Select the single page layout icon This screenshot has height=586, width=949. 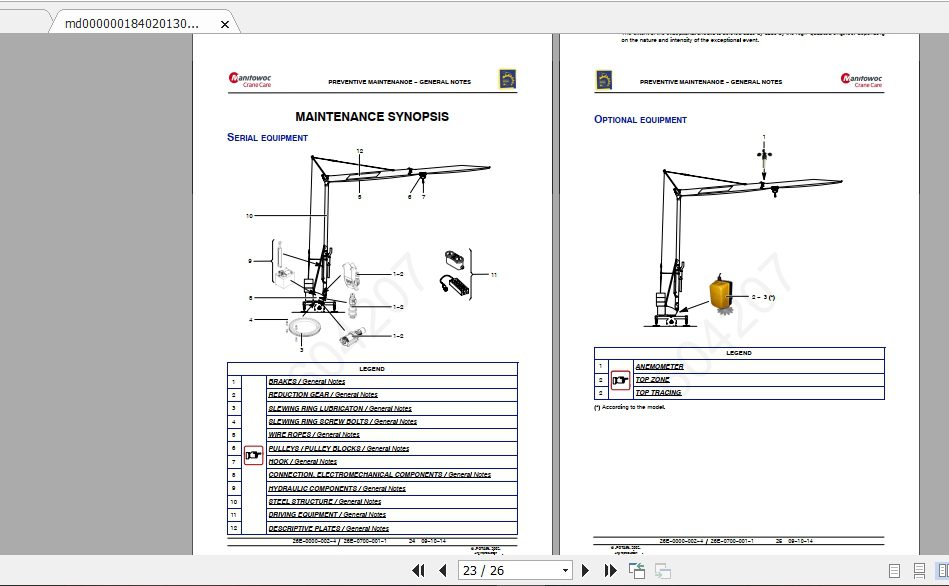894,571
